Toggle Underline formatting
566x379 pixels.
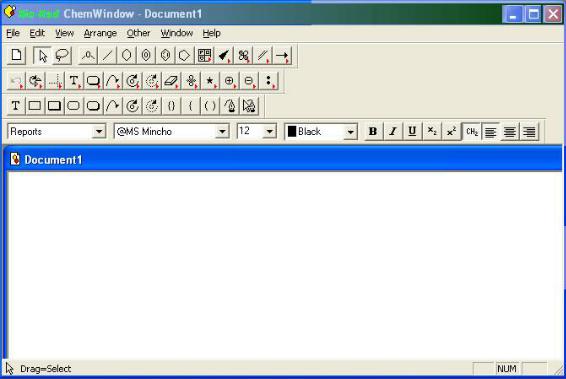point(412,131)
